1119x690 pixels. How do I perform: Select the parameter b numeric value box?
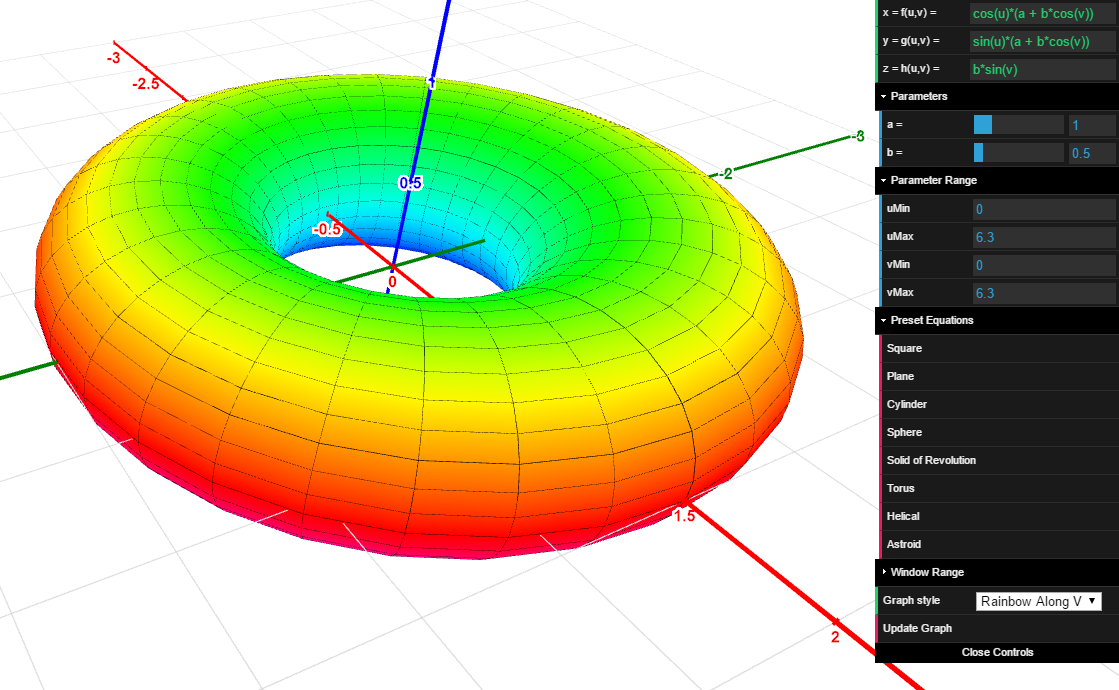pyautogui.click(x=1091, y=153)
